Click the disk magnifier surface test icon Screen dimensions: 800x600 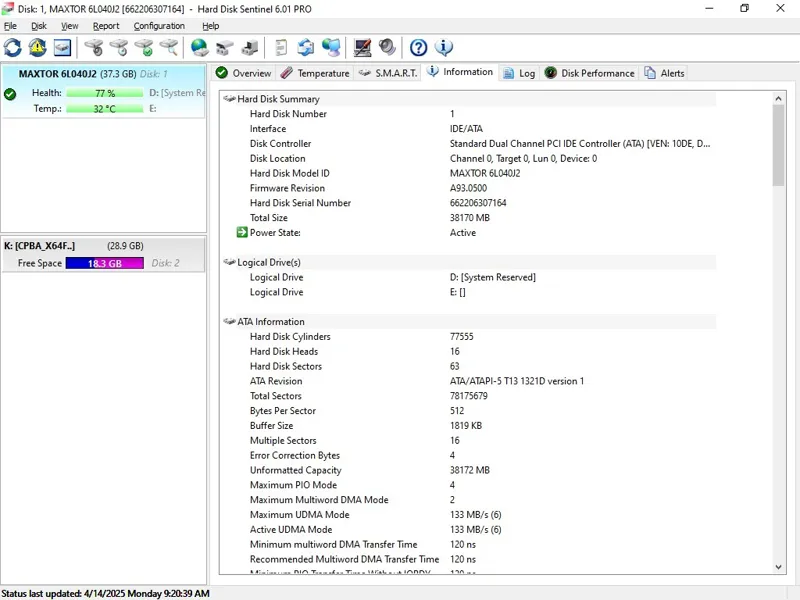(x=169, y=48)
